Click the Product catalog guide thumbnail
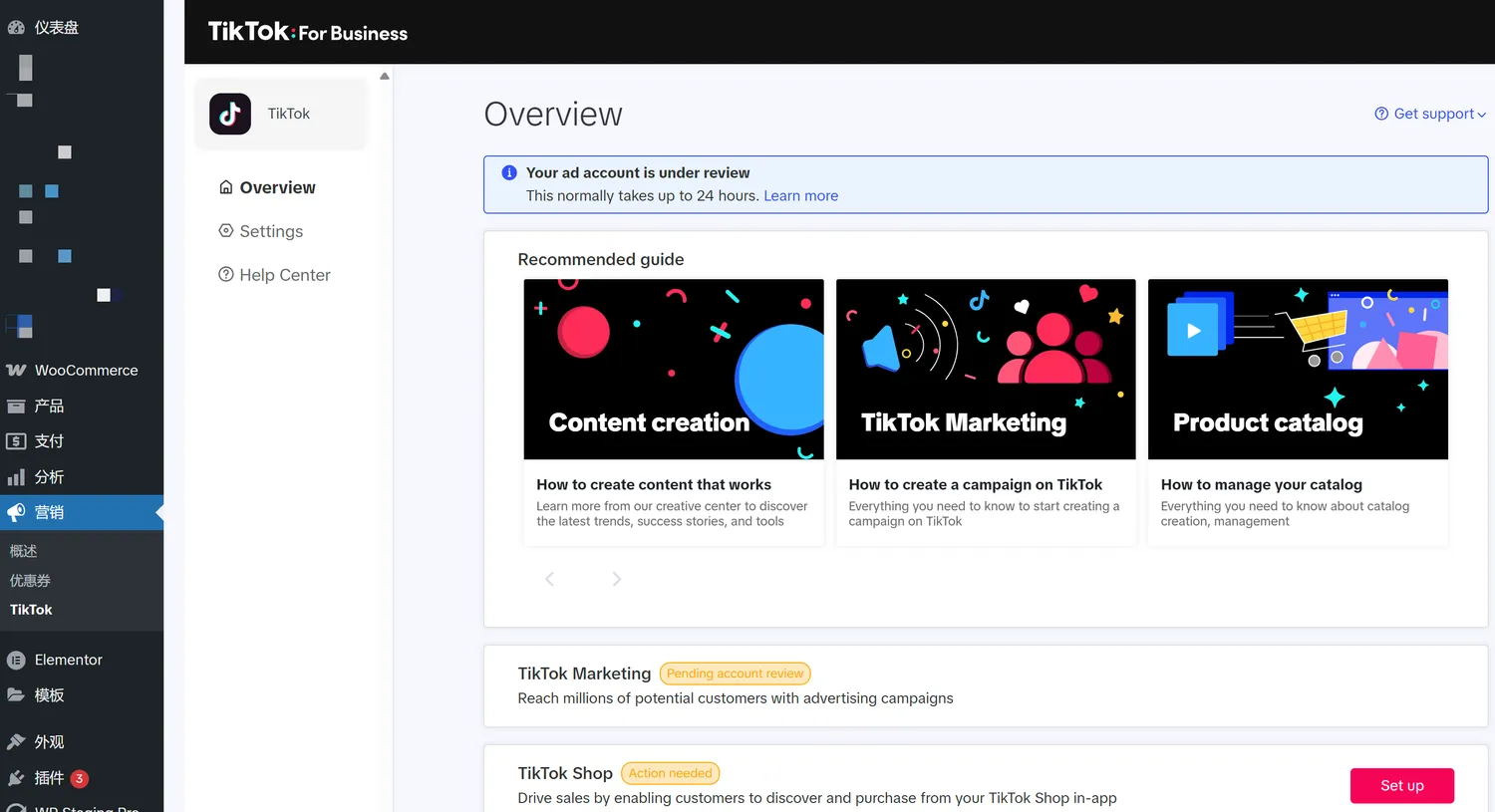 pyautogui.click(x=1298, y=369)
